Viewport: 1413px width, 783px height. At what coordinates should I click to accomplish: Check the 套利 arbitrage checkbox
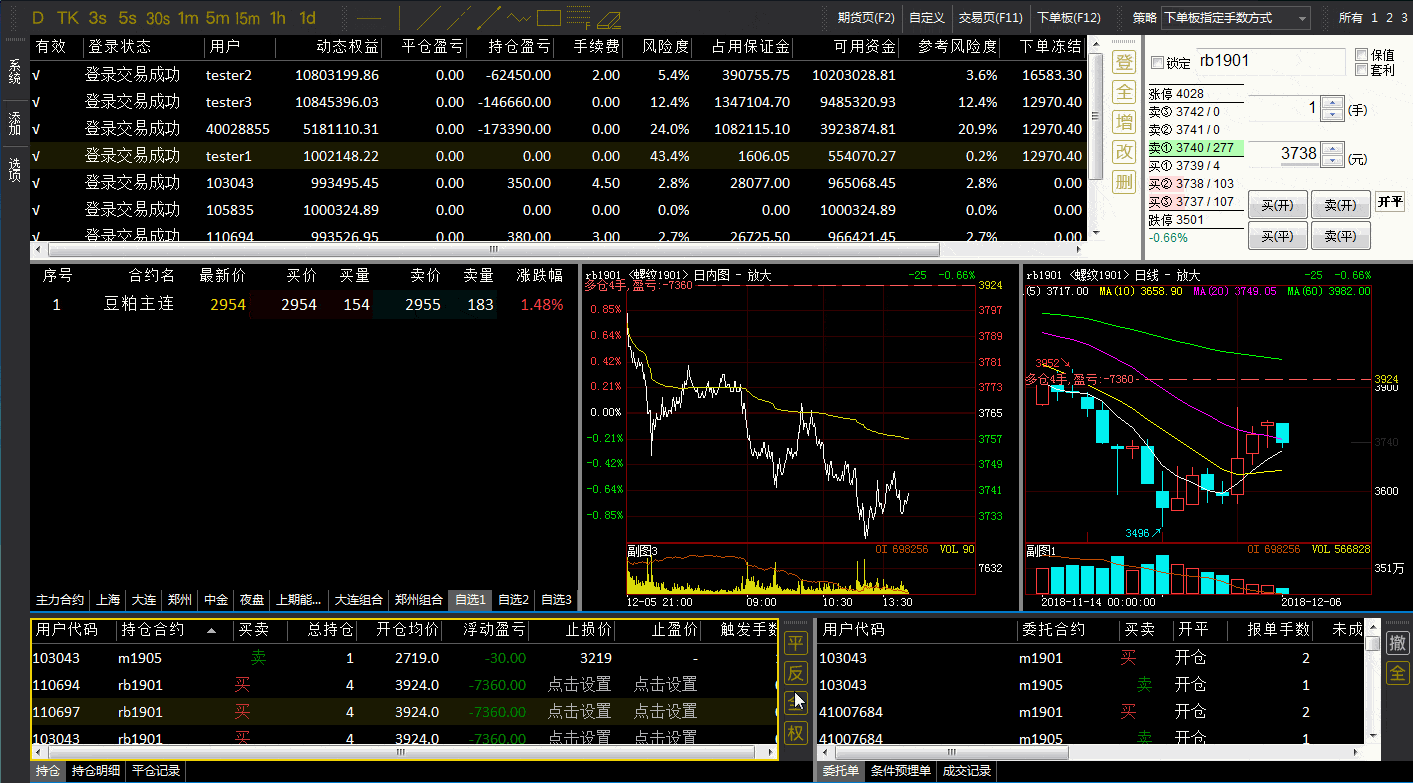click(x=1361, y=70)
